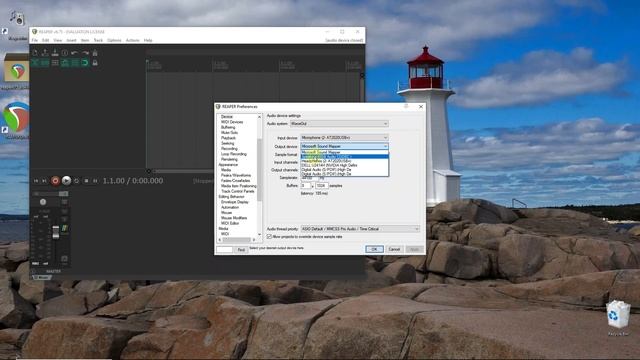Open the View menu in REAPER
Screen dimensions: 640x360
(58, 40)
